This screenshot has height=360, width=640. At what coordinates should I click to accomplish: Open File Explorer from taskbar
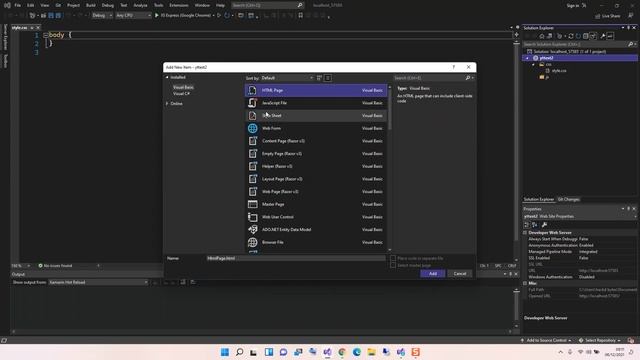pyautogui.click(x=371, y=352)
